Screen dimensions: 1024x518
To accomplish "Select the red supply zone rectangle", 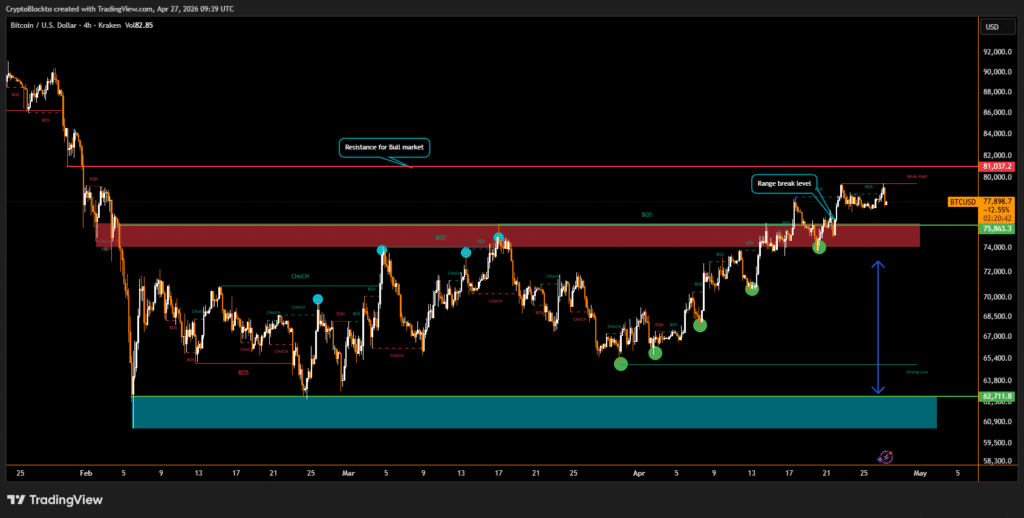I will point(500,236).
